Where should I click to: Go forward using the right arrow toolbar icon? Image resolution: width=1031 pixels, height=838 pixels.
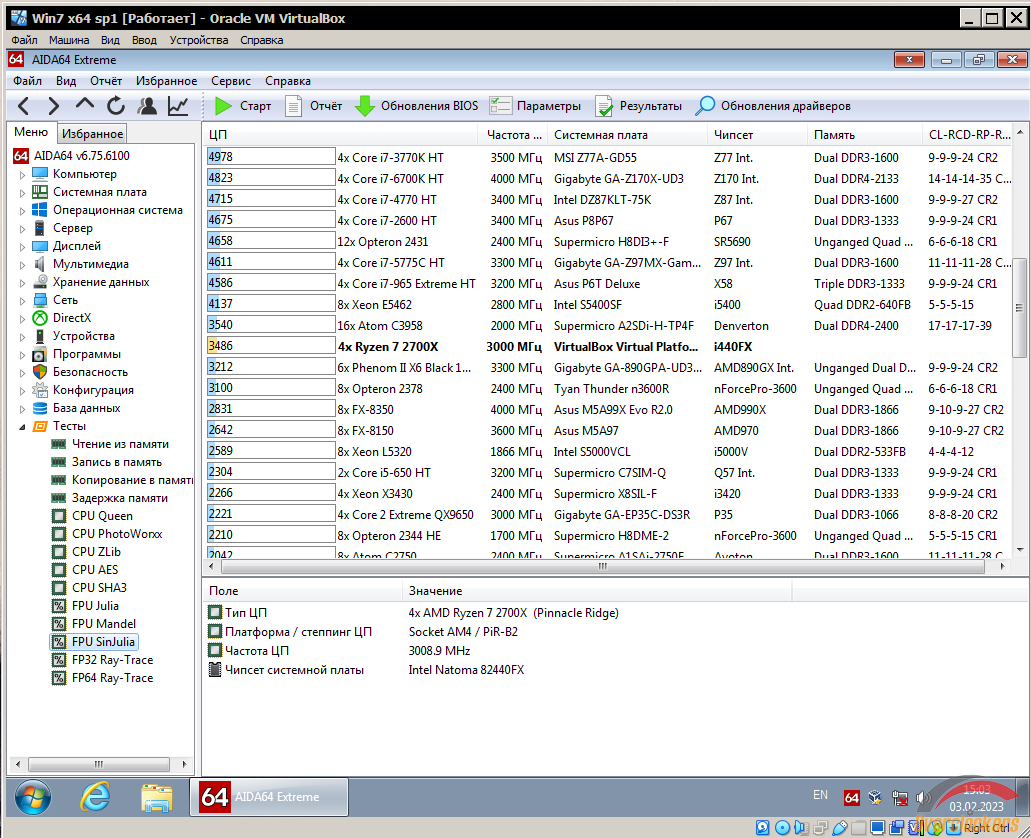[x=53, y=106]
